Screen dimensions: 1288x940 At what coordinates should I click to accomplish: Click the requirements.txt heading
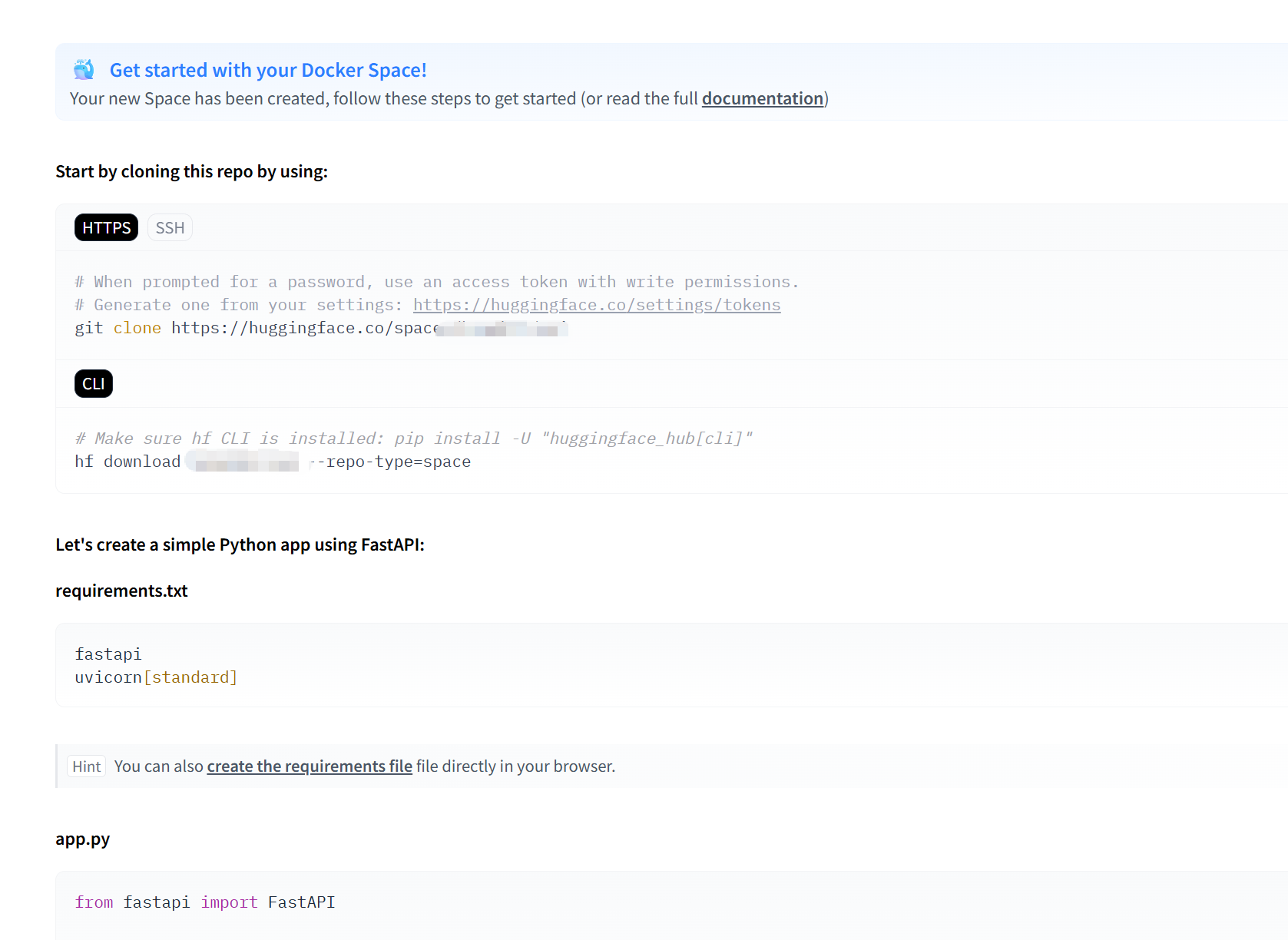coord(121,591)
